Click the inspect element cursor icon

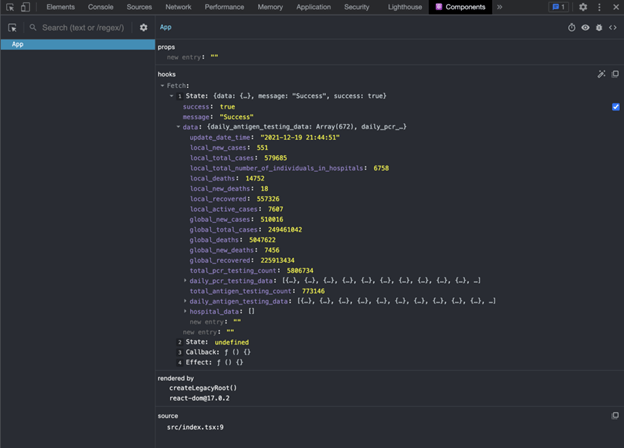tap(9, 7)
